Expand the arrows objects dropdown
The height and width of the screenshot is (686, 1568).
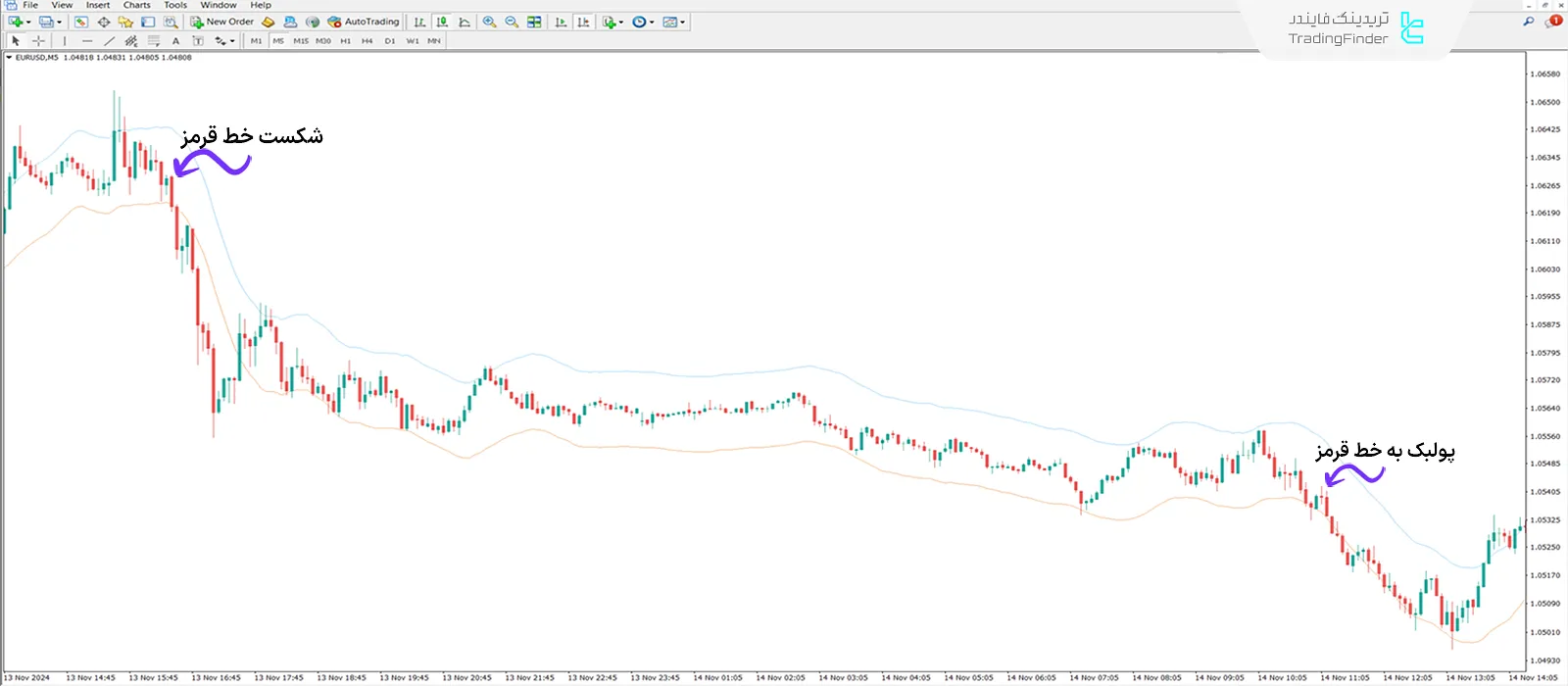(232, 41)
